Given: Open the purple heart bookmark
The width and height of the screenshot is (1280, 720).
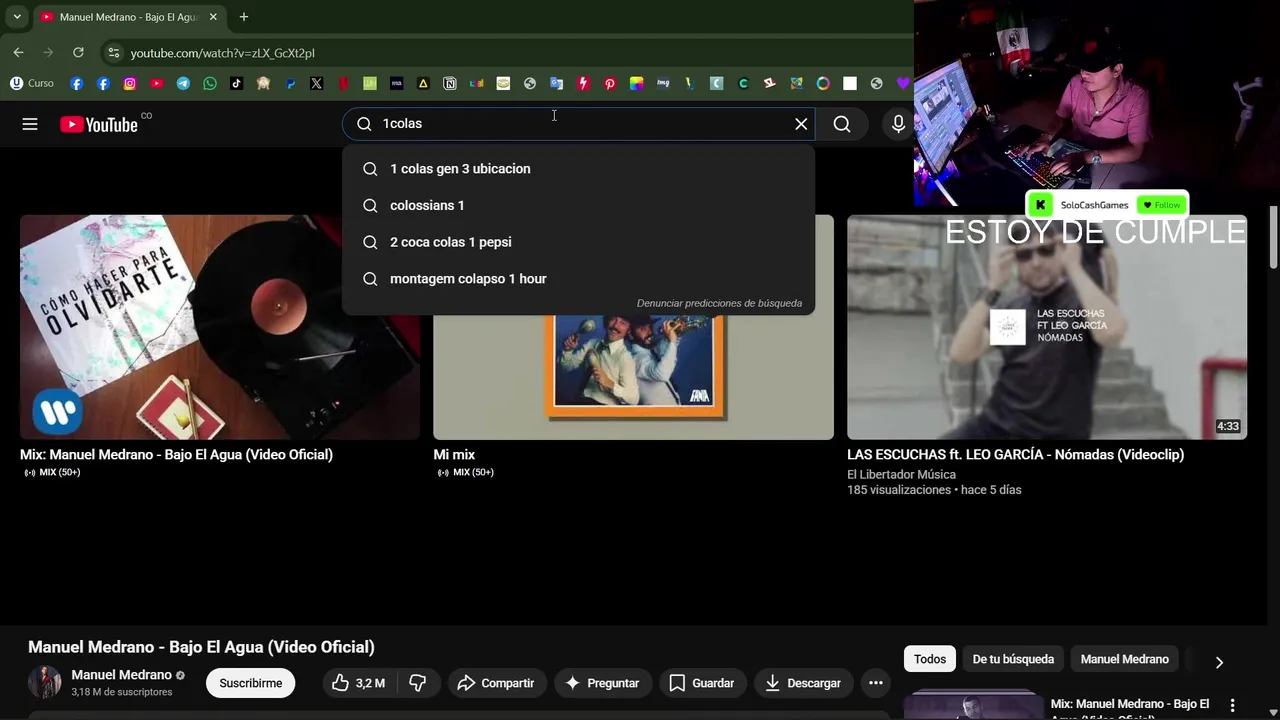Looking at the screenshot, I should (903, 84).
